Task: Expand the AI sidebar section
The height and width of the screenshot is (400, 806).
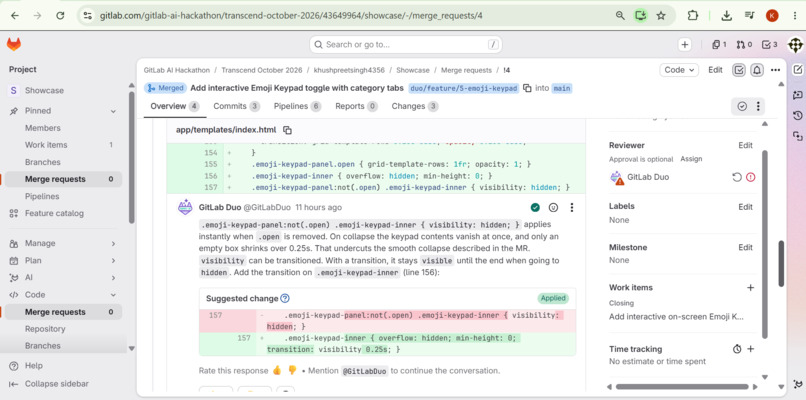Action: (113, 278)
